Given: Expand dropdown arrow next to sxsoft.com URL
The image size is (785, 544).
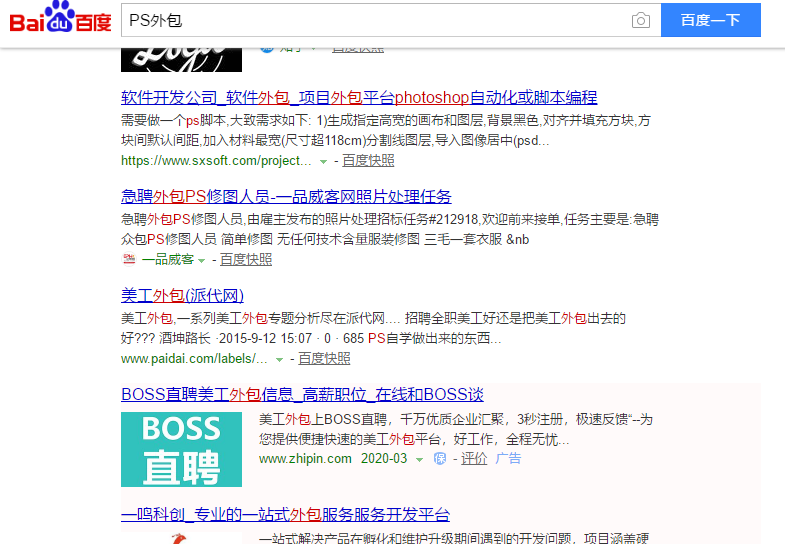Looking at the screenshot, I should [x=323, y=161].
